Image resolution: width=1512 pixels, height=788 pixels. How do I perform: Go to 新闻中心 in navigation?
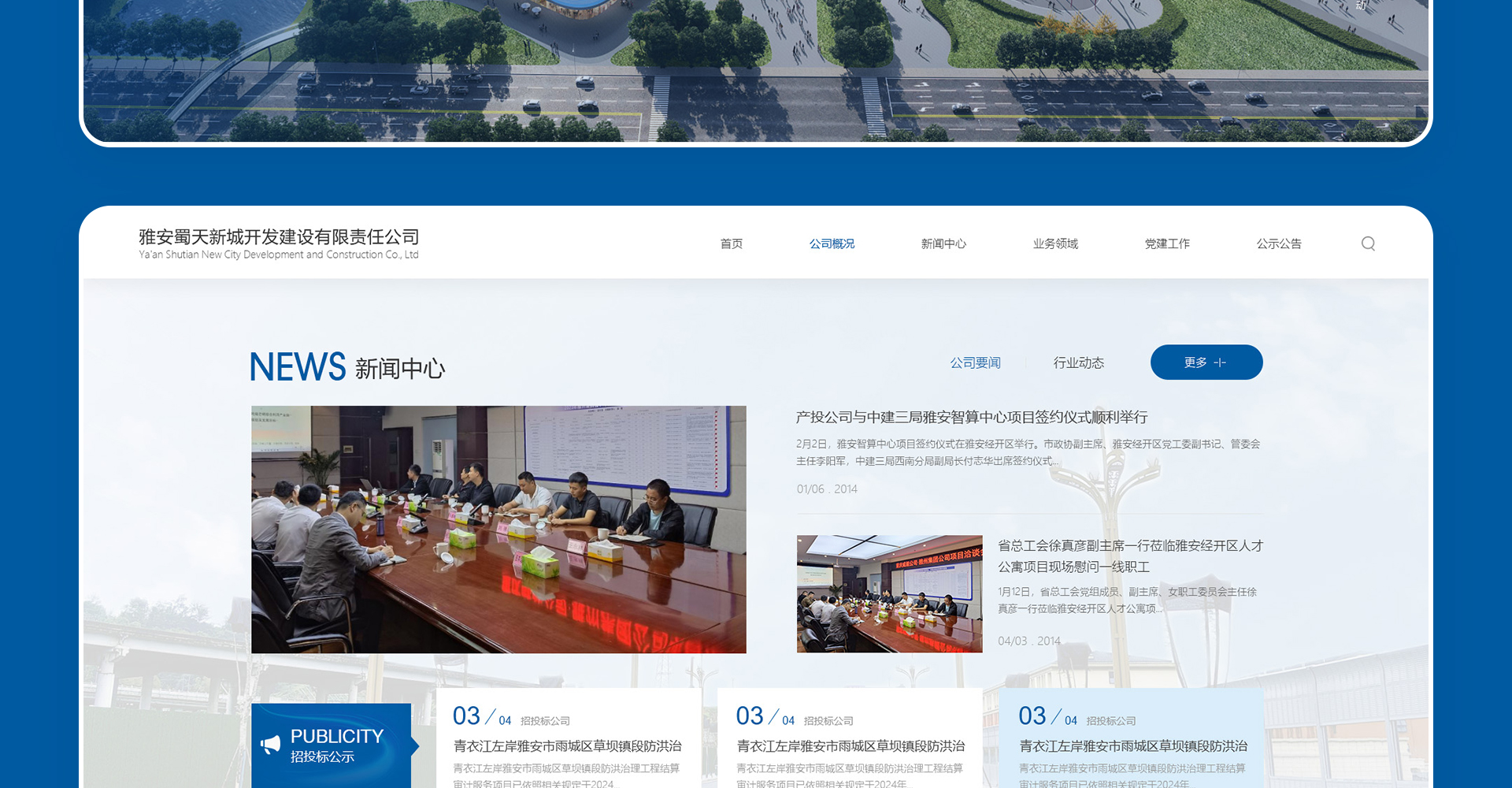[x=943, y=244]
